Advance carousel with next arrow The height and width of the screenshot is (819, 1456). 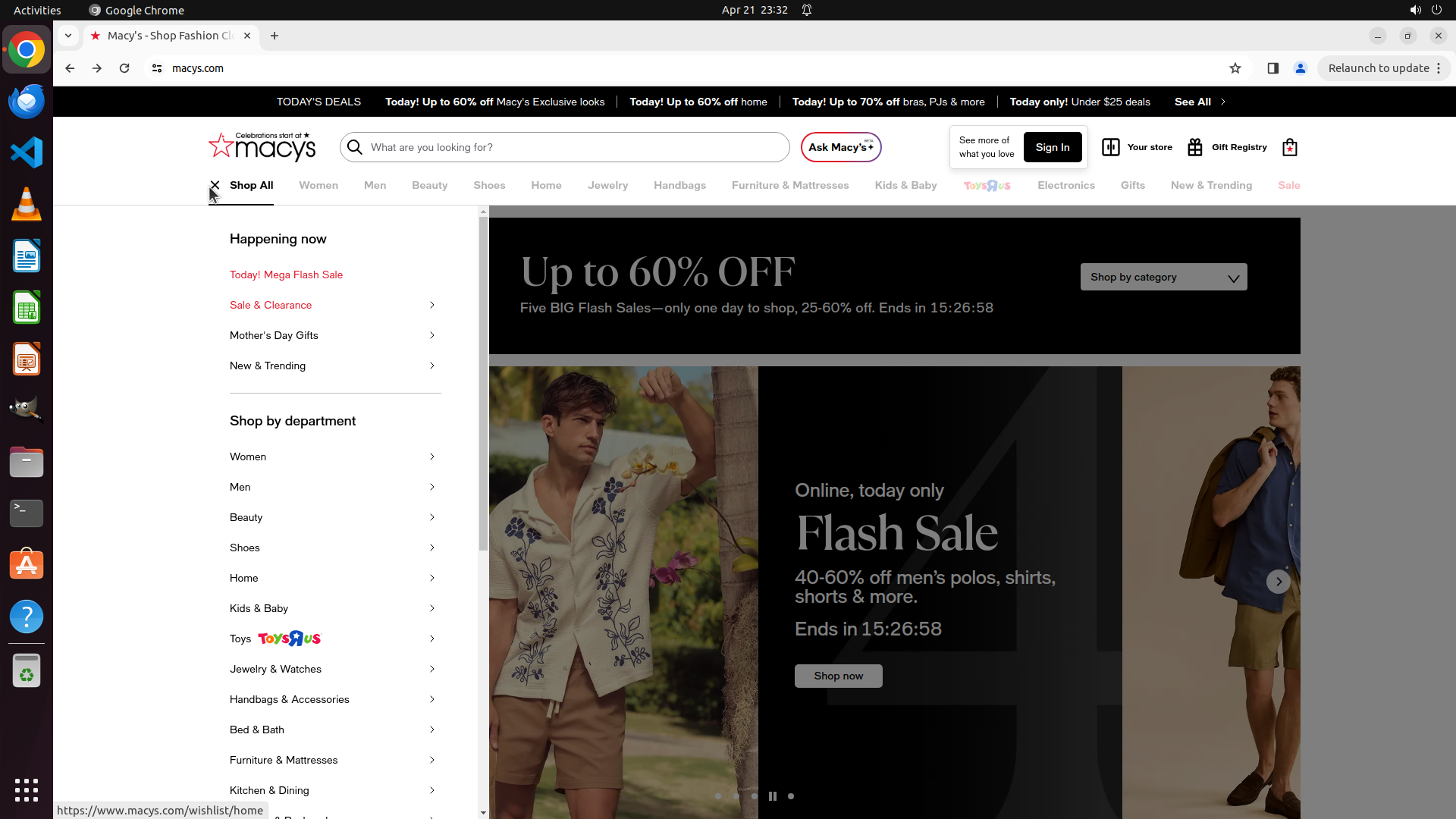coord(1279,582)
